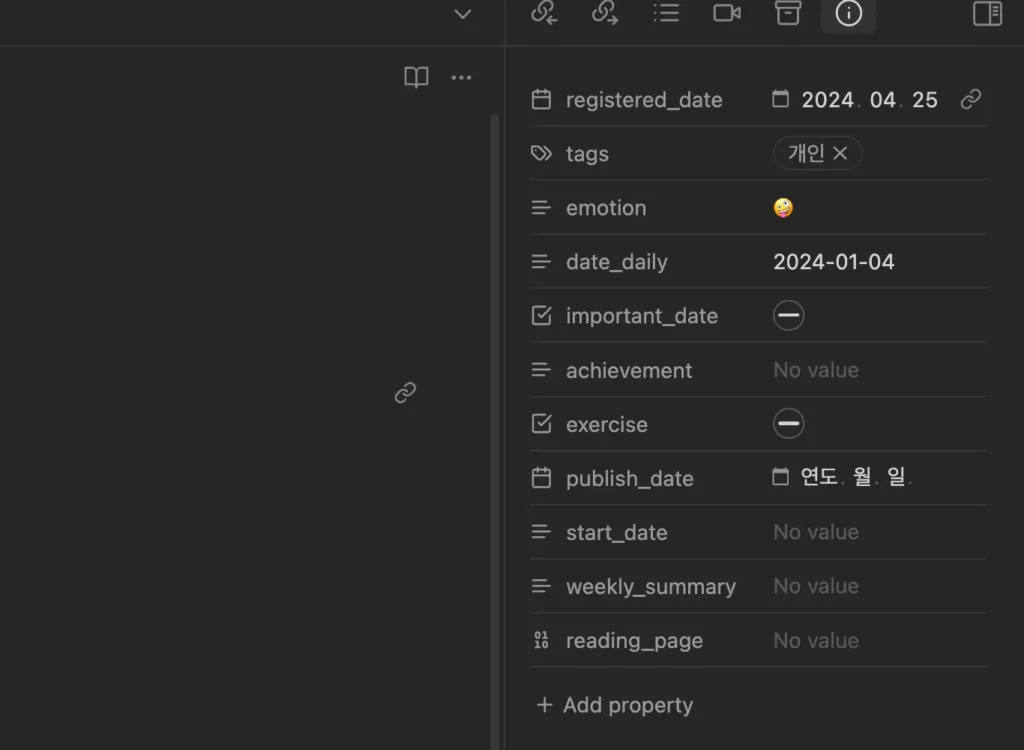The image size is (1024, 750).
Task: Open publish_date calendar picker
Action: [780, 478]
